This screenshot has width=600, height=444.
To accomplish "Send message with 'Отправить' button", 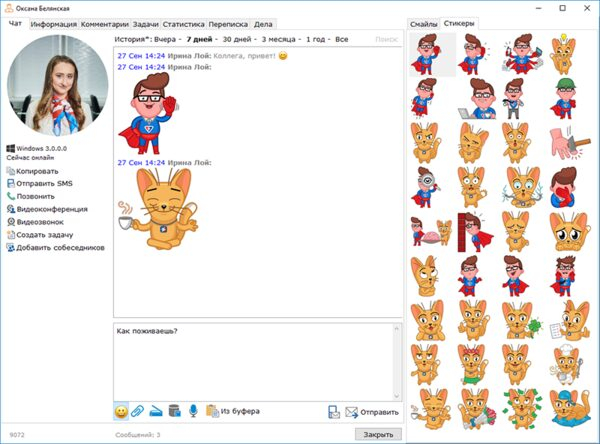I will click(x=372, y=412).
